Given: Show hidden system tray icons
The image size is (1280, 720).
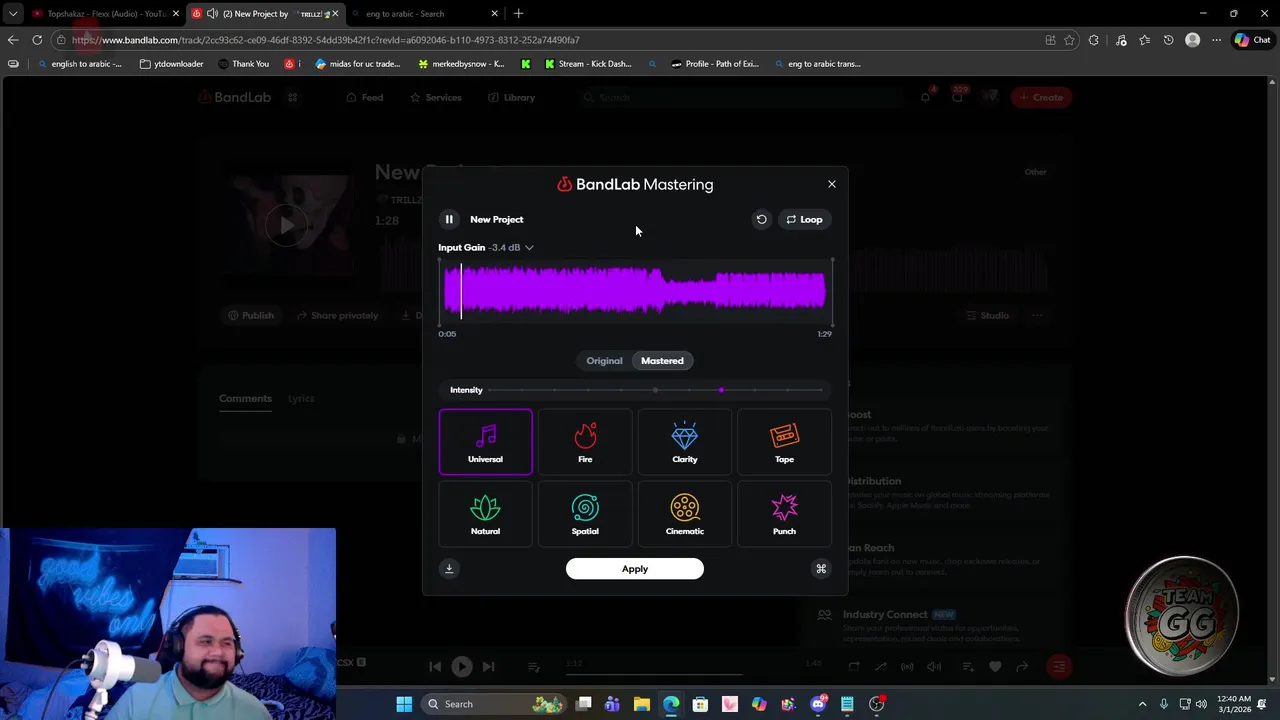Looking at the screenshot, I should pyautogui.click(x=1142, y=704).
